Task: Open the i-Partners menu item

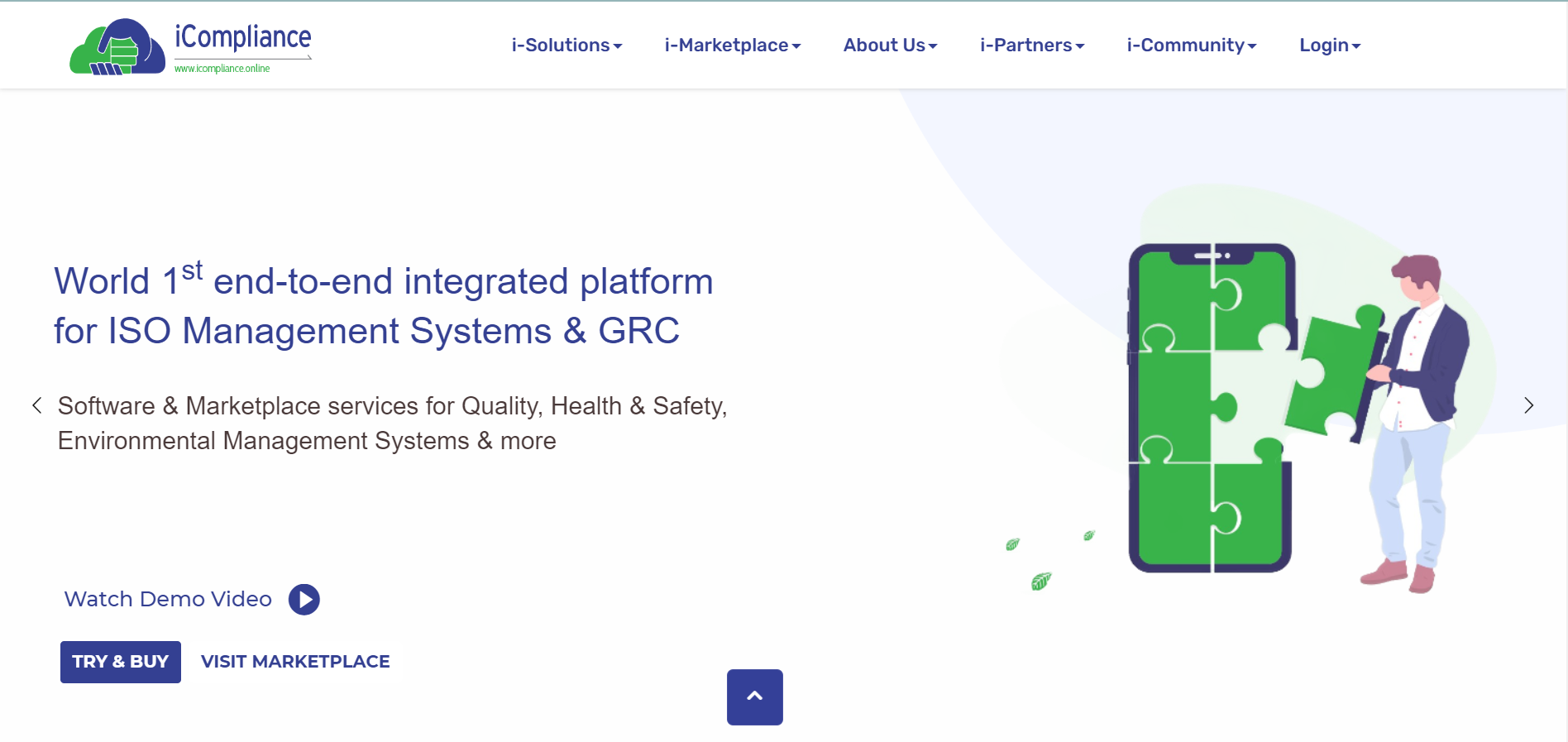Action: pos(1031,45)
